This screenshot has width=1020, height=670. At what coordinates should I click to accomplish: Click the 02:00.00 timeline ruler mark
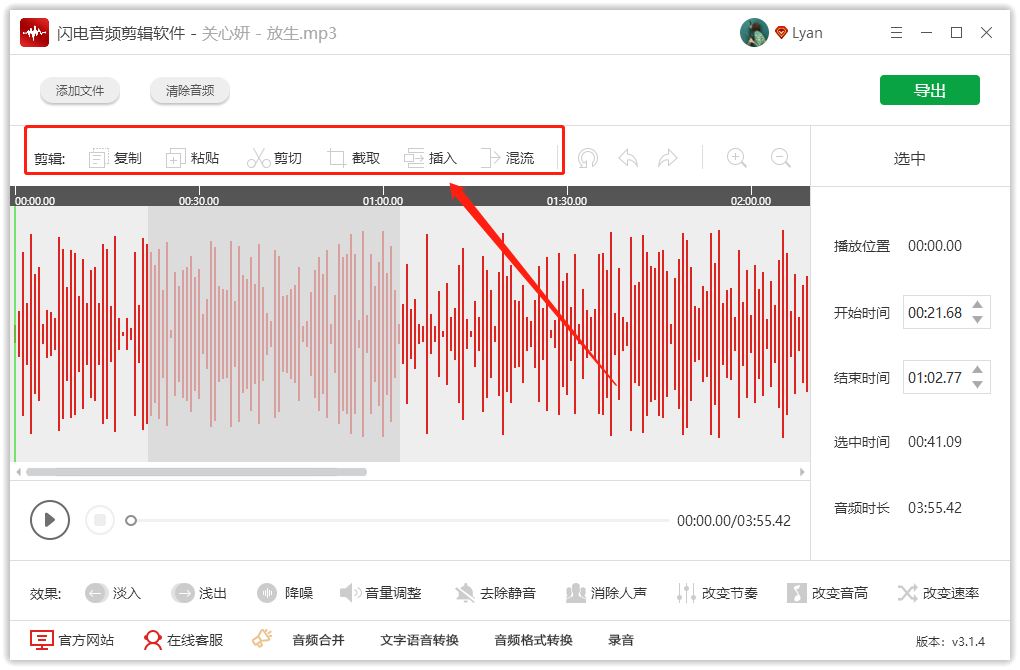pos(751,201)
